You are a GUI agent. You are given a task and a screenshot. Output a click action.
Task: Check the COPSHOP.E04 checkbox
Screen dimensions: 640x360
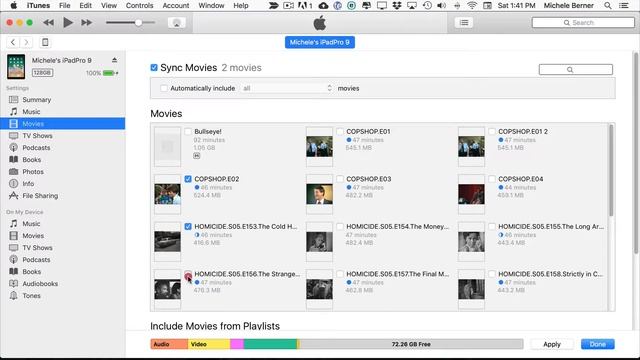point(492,179)
